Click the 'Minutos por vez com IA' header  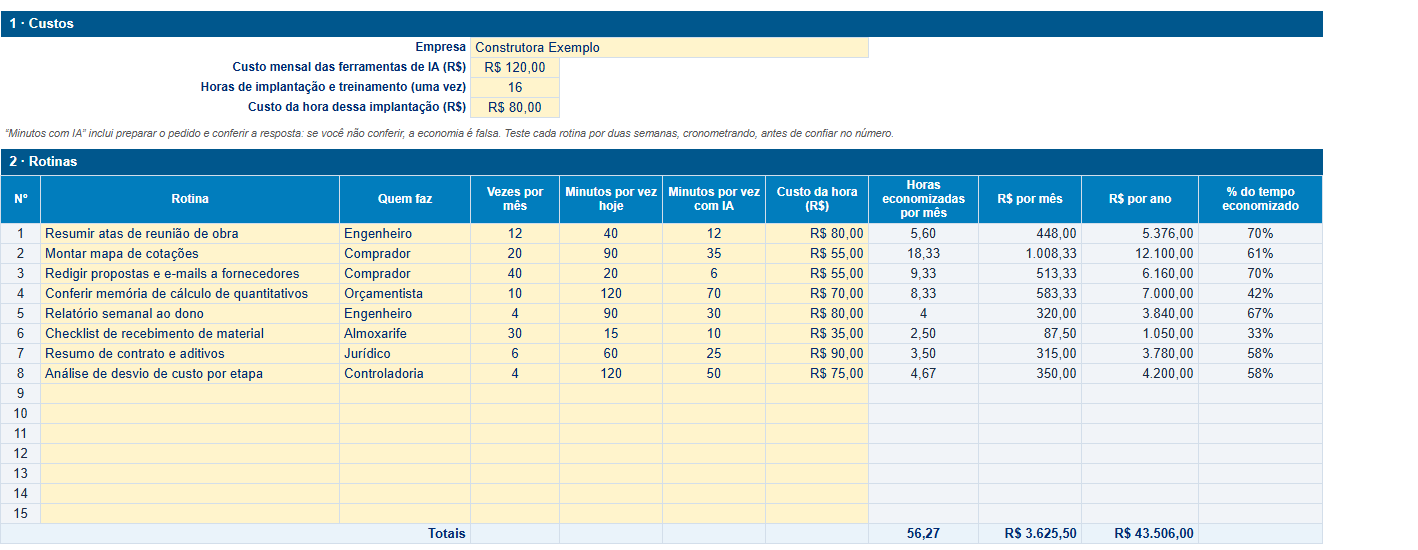[714, 199]
